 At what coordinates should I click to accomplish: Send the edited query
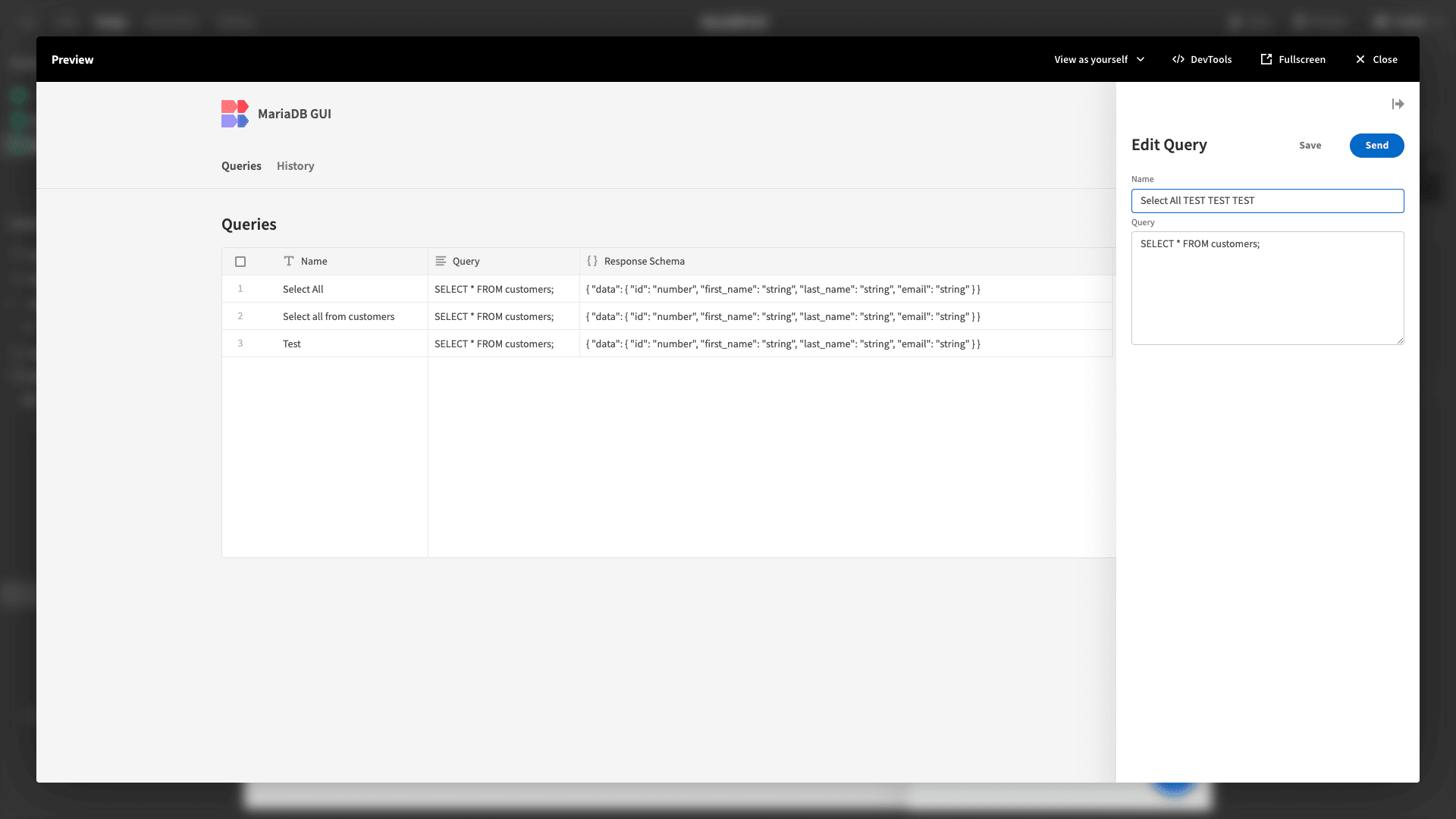tap(1376, 146)
